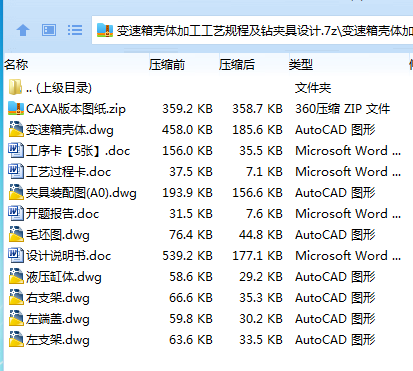The width and height of the screenshot is (413, 371).
Task: Click the 66.6 KB size of 右支架.dwg
Action: click(x=191, y=298)
